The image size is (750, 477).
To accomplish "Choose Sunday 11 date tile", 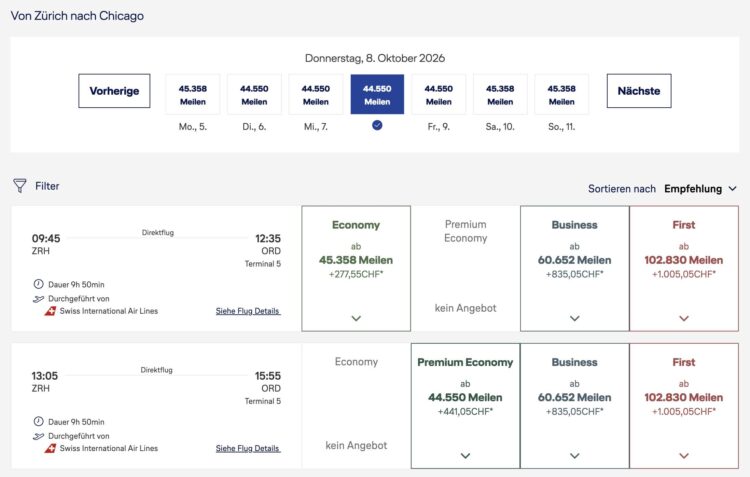I will [562, 94].
